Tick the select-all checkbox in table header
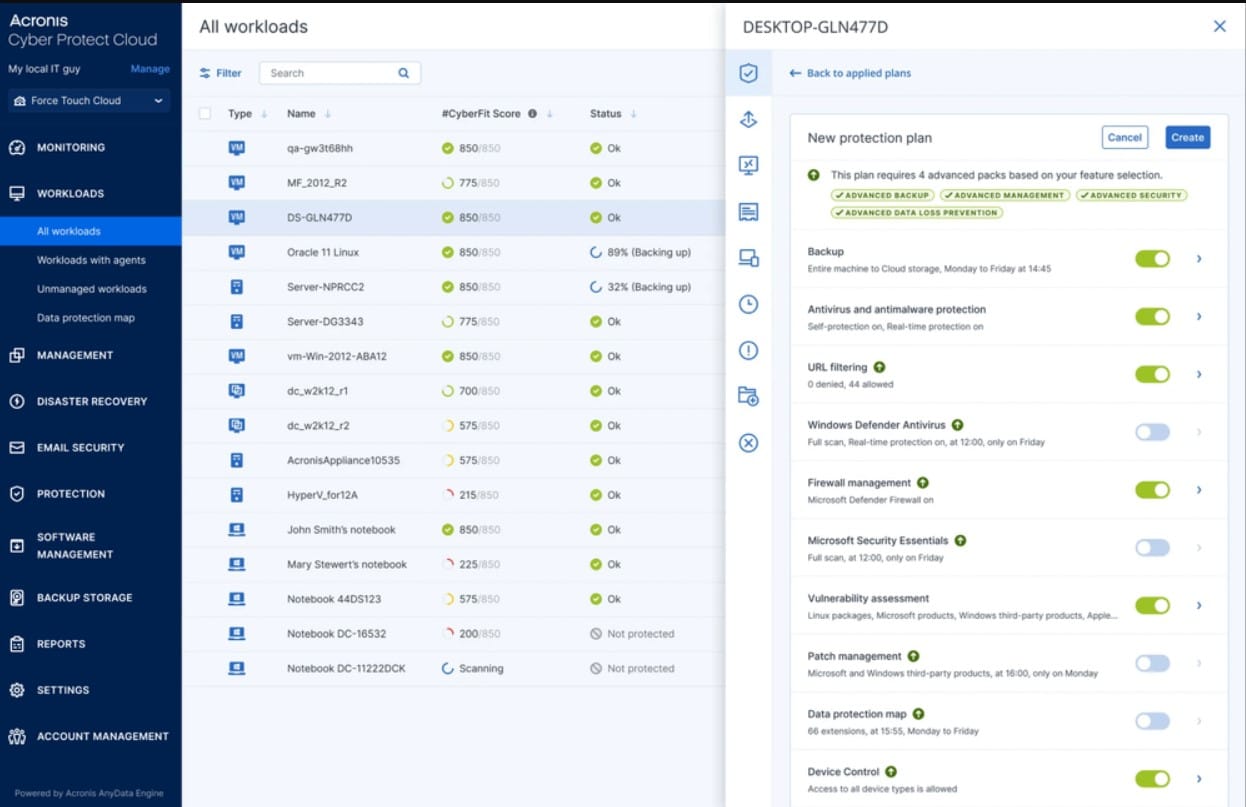1246x807 pixels. [x=205, y=114]
